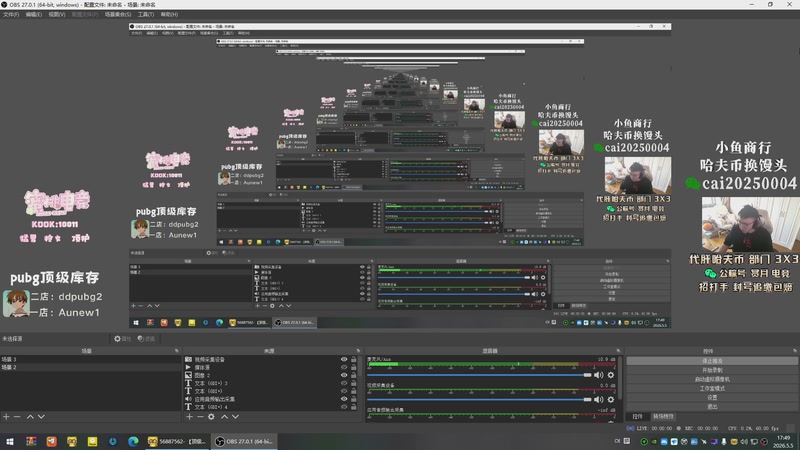
Task: Pop out the 场景 dock panel
Action: pyautogui.click(x=177, y=351)
